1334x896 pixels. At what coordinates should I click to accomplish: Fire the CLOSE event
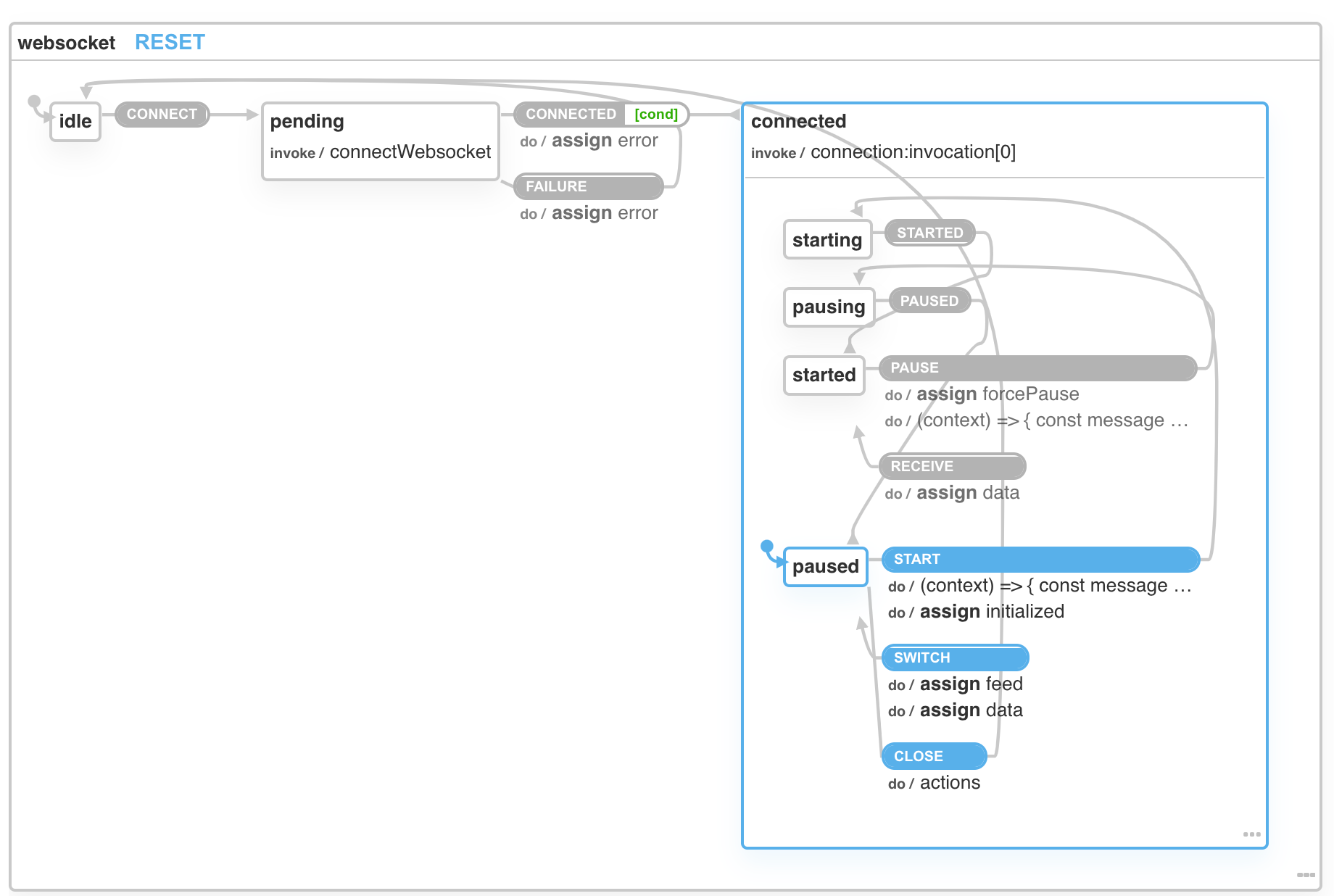[933, 756]
